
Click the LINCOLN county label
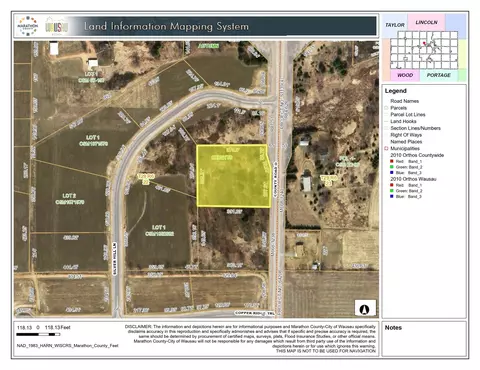tap(426, 22)
